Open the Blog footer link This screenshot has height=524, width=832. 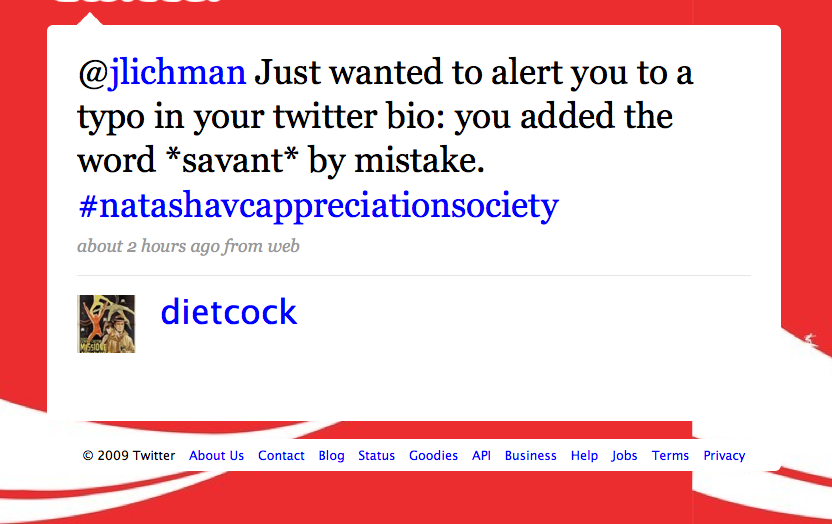tap(332, 456)
